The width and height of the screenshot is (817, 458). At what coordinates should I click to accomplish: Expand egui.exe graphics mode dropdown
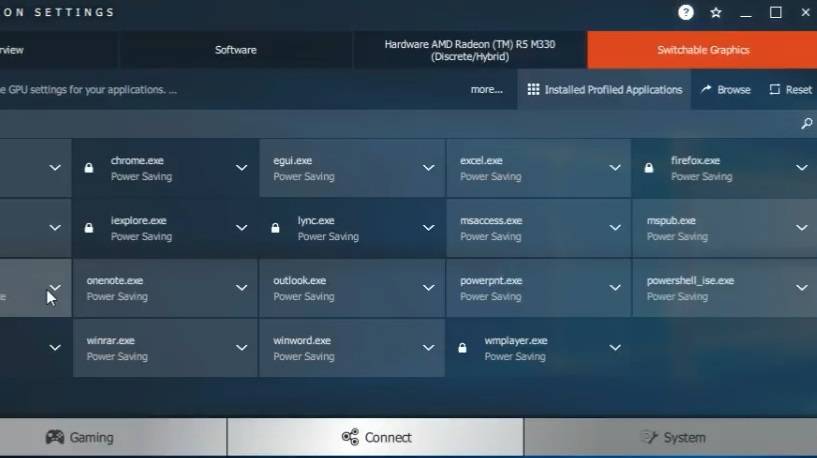(428, 168)
